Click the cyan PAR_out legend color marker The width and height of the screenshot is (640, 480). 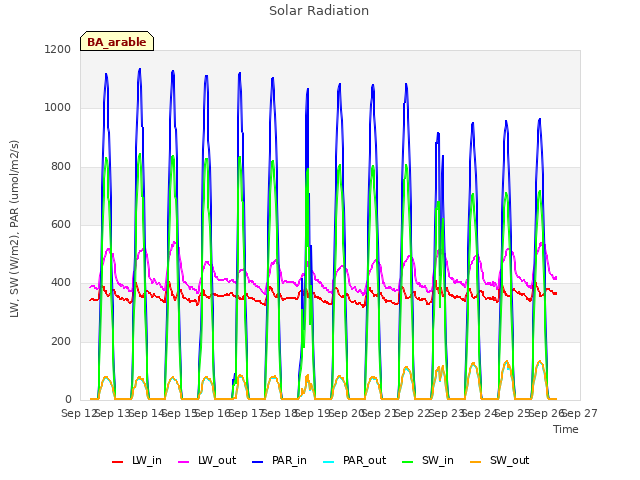pyautogui.click(x=328, y=462)
